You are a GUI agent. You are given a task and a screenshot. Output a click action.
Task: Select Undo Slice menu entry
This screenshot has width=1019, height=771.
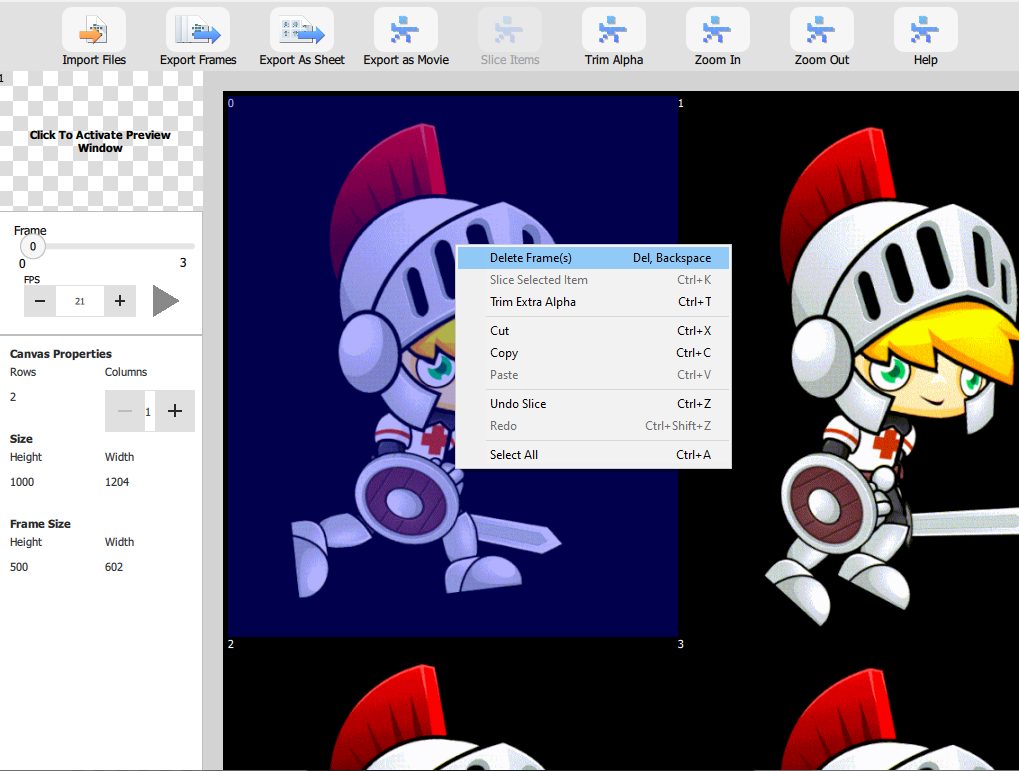(593, 404)
